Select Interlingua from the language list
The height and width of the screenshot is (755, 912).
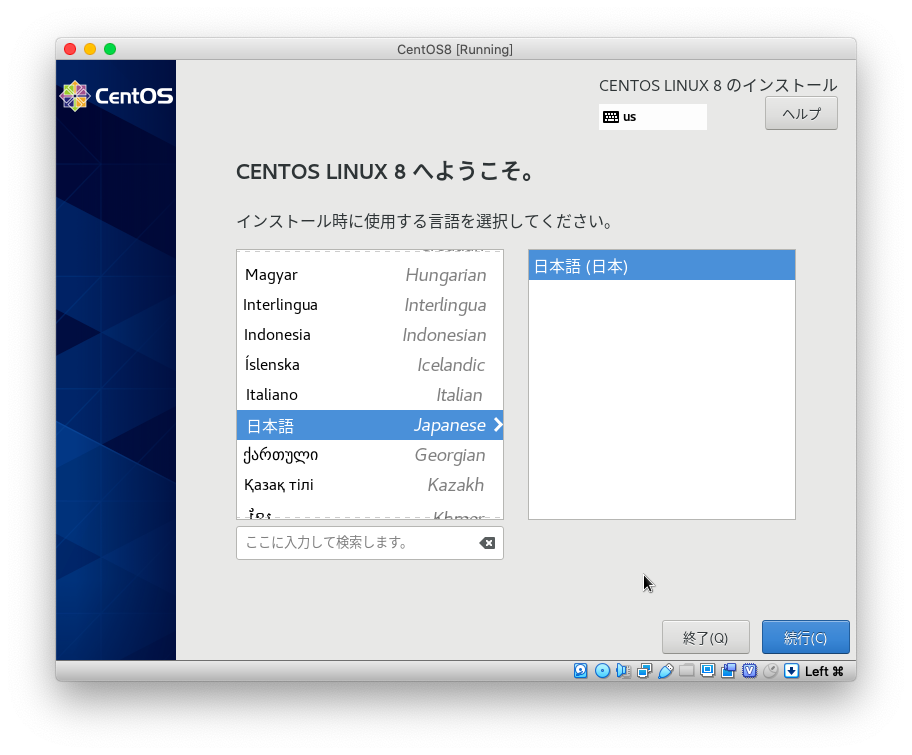[x=370, y=305]
